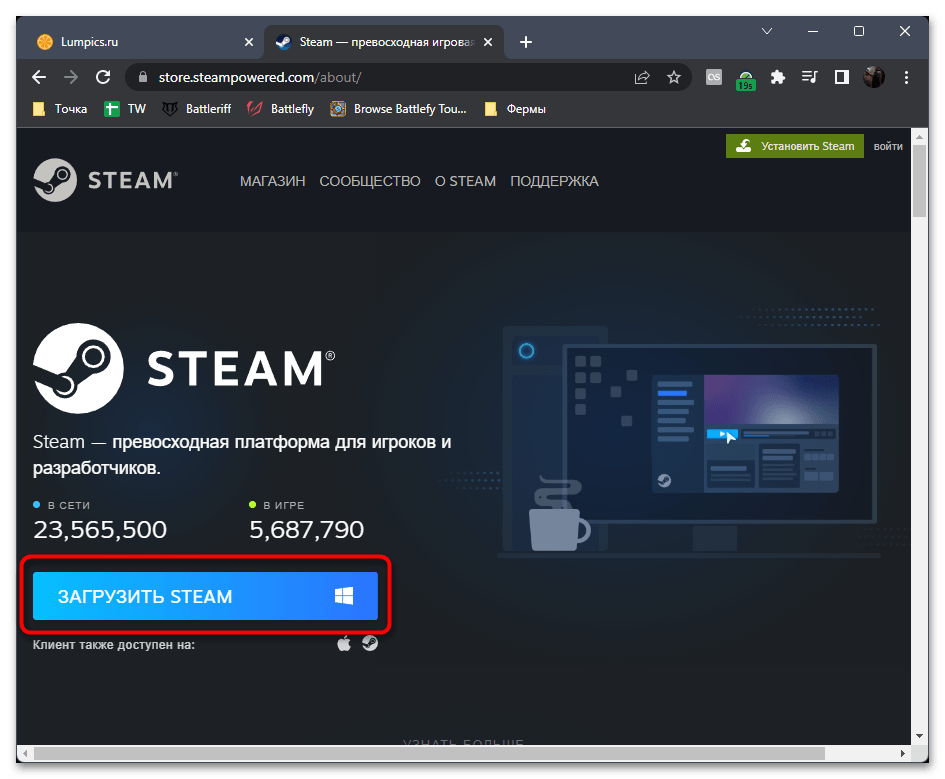Screen dimensions: 945x779
Task: Open the СООБЩЕСТВО menu
Action: 369,181
